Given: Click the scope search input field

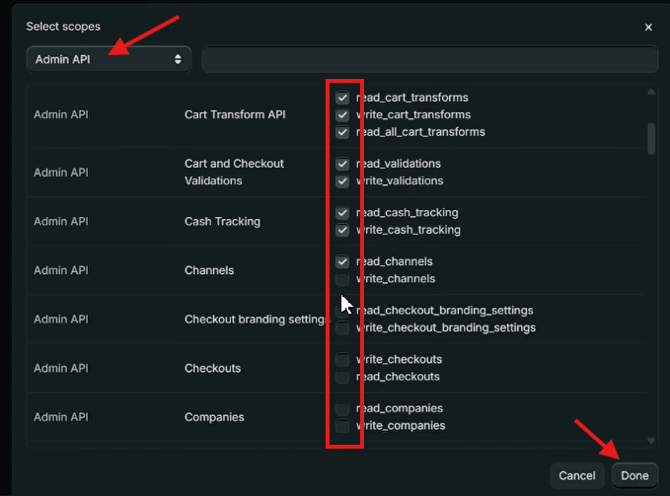Looking at the screenshot, I should [428, 59].
